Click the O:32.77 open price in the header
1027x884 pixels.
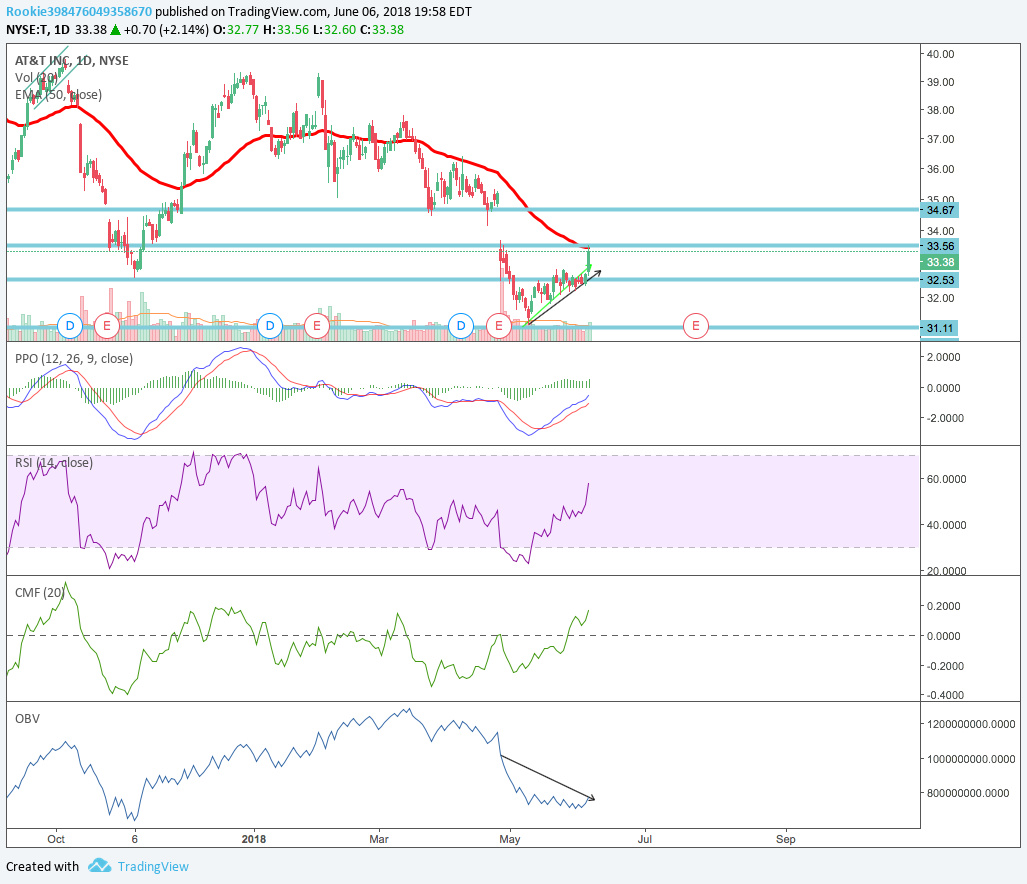click(236, 29)
